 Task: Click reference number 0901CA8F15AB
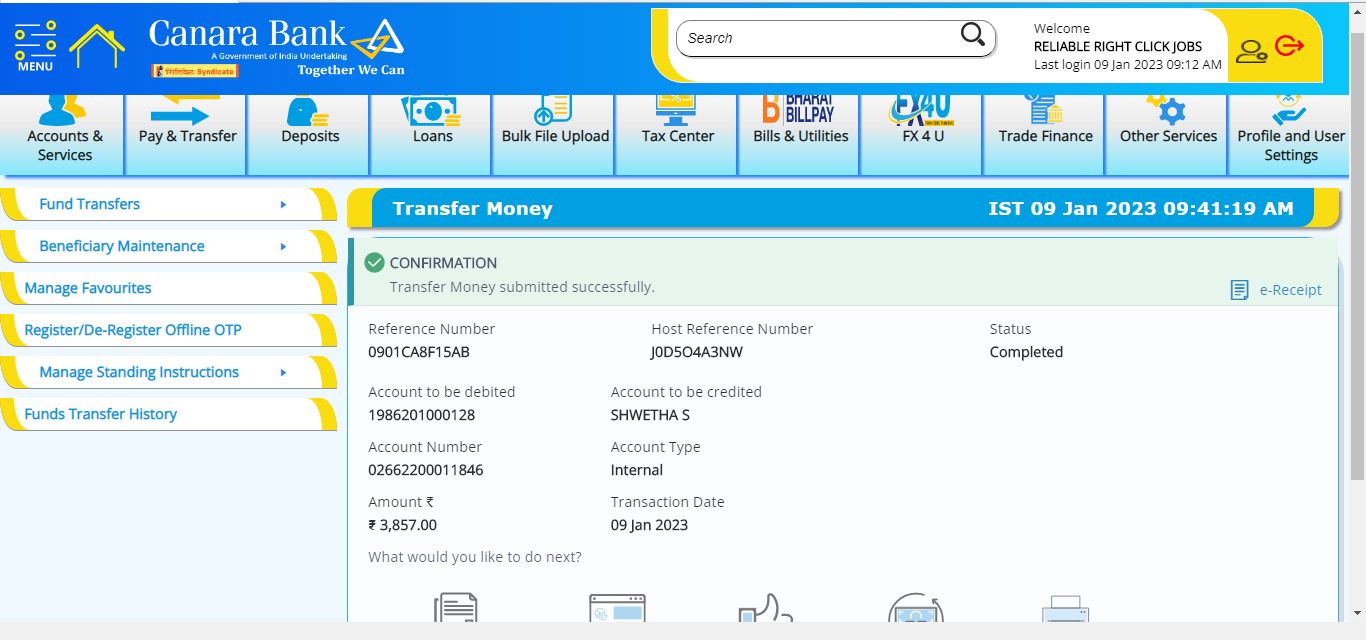tap(419, 352)
